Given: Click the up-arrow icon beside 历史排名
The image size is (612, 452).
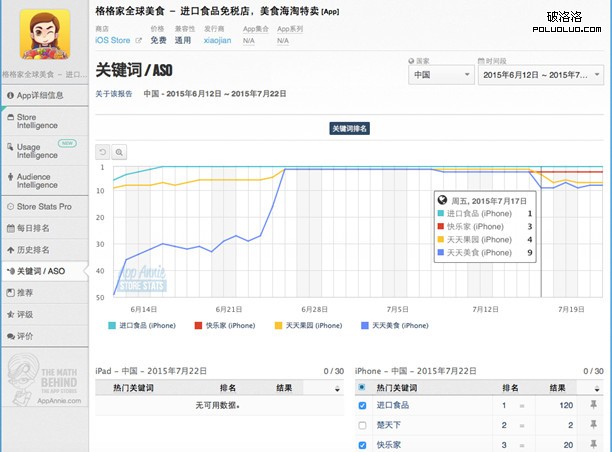Looking at the screenshot, I should pos(11,250).
